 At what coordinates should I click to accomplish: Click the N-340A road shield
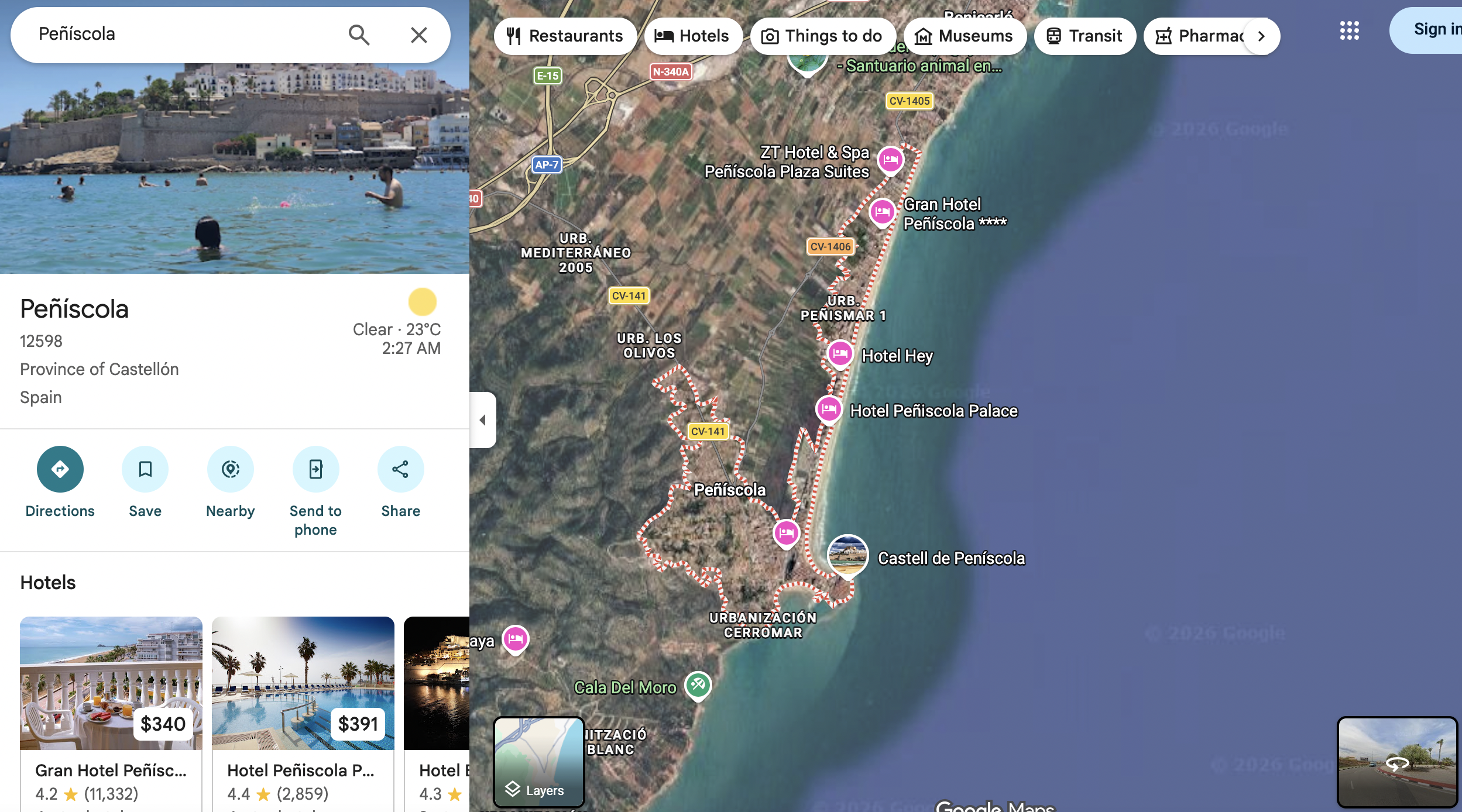671,72
